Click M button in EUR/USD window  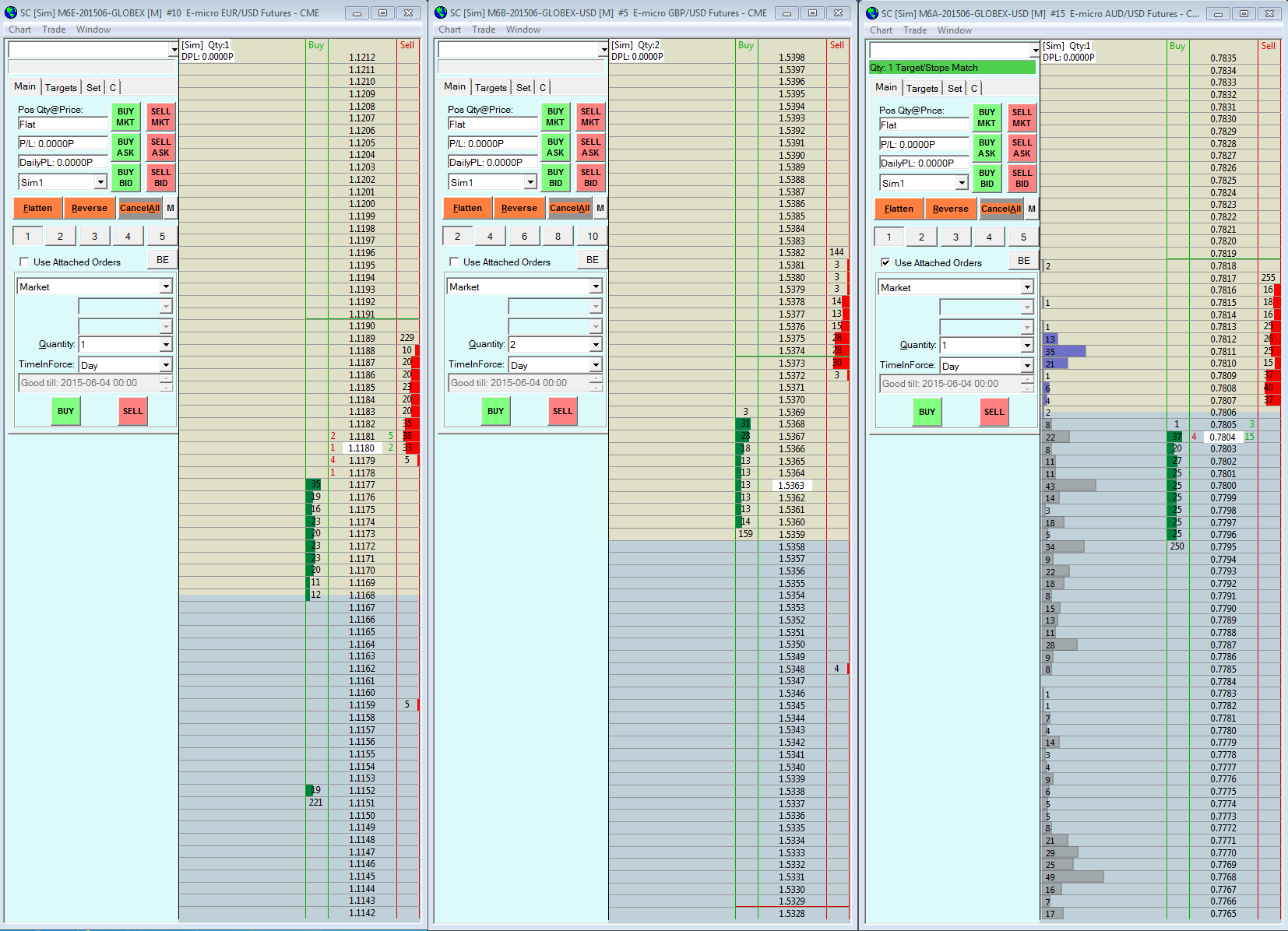[171, 208]
